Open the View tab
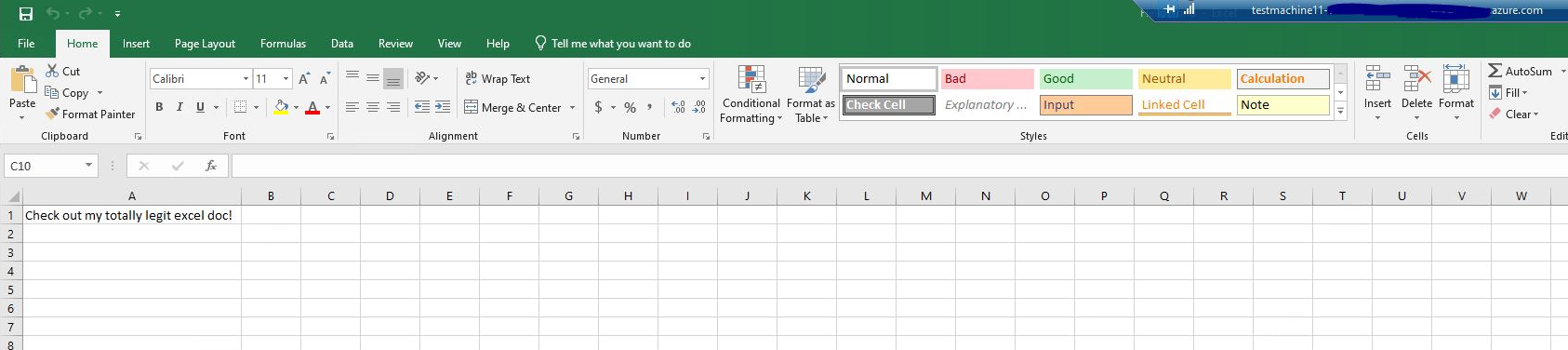The height and width of the screenshot is (350, 1568). [x=449, y=44]
